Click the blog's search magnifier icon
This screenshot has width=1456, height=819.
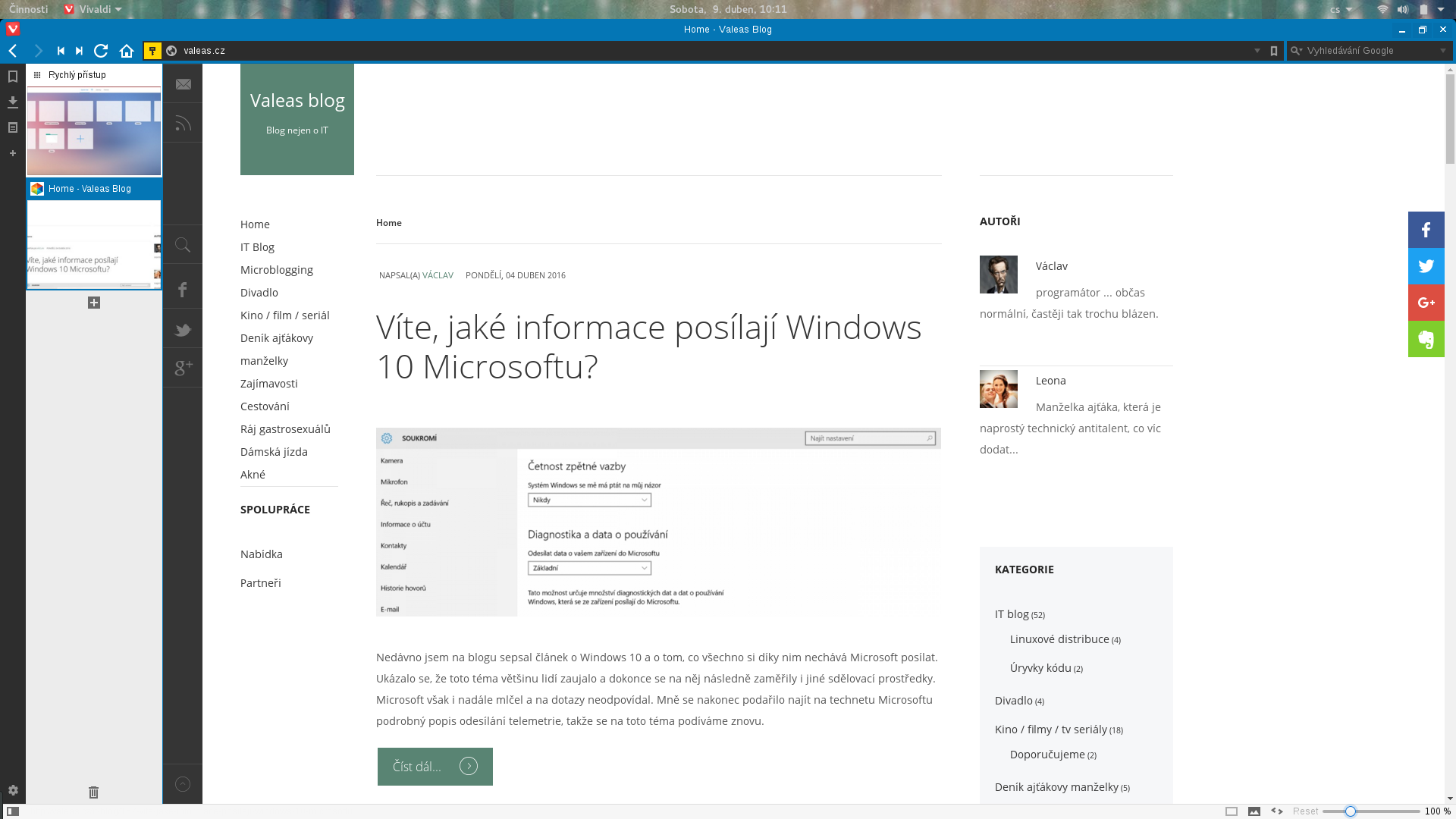(183, 245)
